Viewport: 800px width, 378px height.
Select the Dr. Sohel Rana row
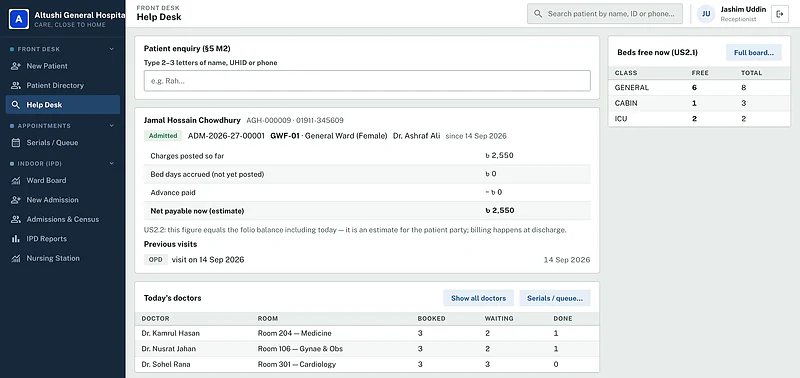[367, 364]
